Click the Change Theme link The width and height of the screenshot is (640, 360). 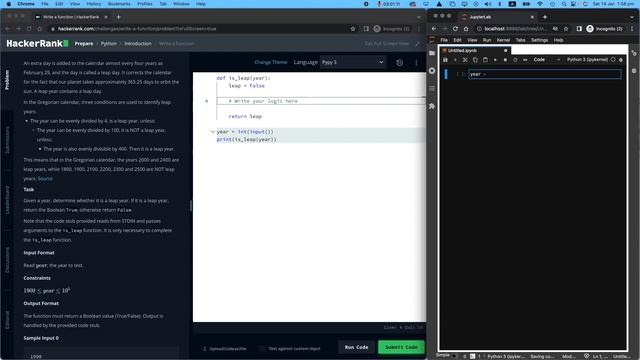[x=271, y=62]
